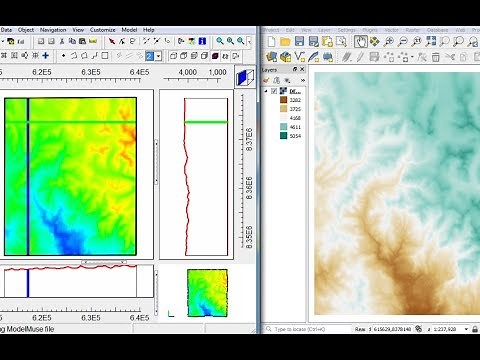
Task: Click the New Shapefile feather icon in QGIS
Action: [313, 57]
